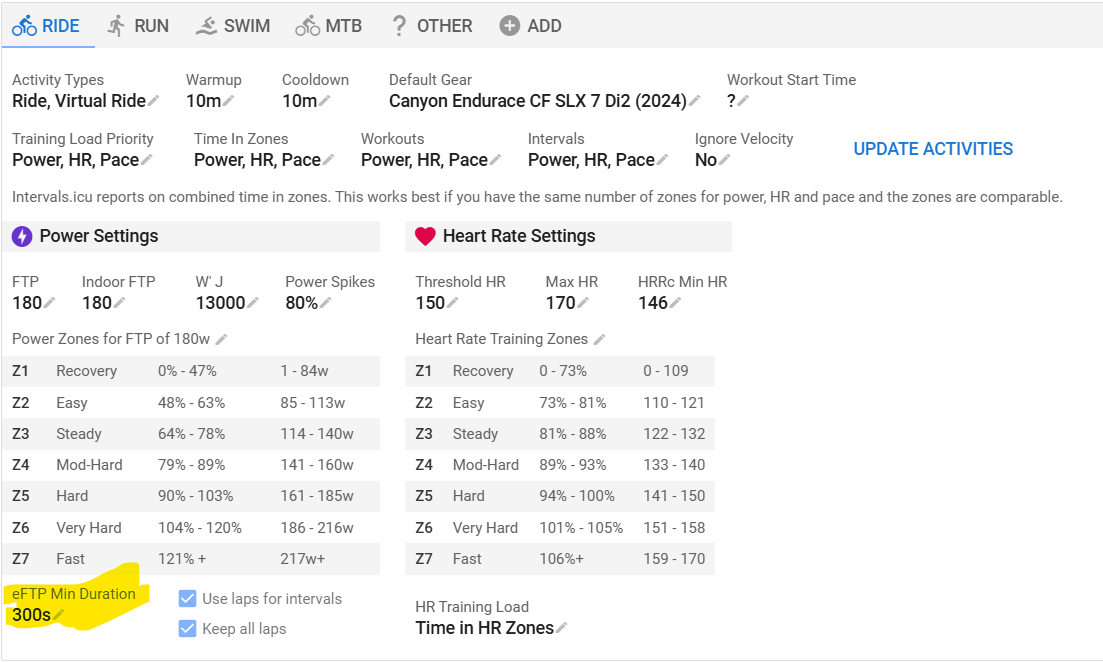
Task: Edit Power Spikes percentage pencil
Action: click(326, 303)
